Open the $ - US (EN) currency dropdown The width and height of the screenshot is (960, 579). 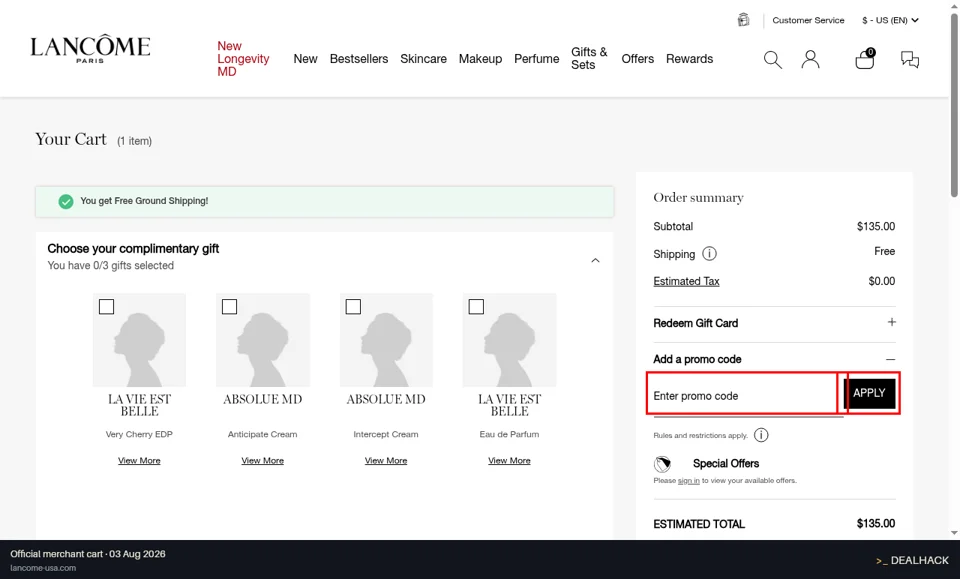coord(890,20)
